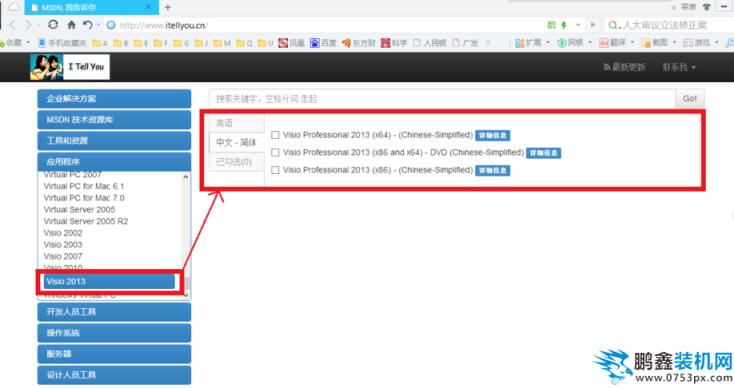Open the 游戏 games dropdown

(x=701, y=43)
